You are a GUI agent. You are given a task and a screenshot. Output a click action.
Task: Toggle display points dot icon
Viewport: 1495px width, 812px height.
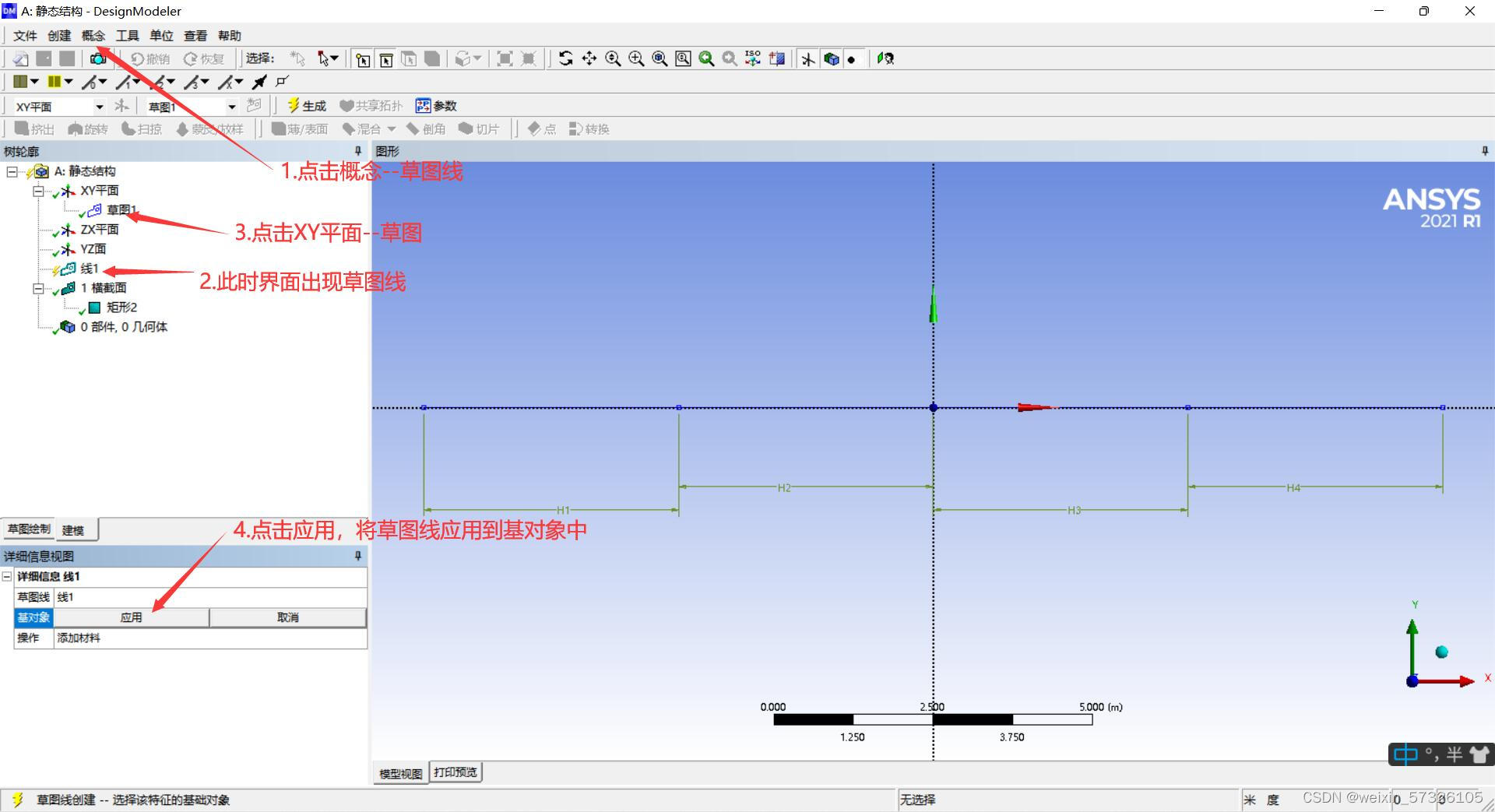coord(851,59)
